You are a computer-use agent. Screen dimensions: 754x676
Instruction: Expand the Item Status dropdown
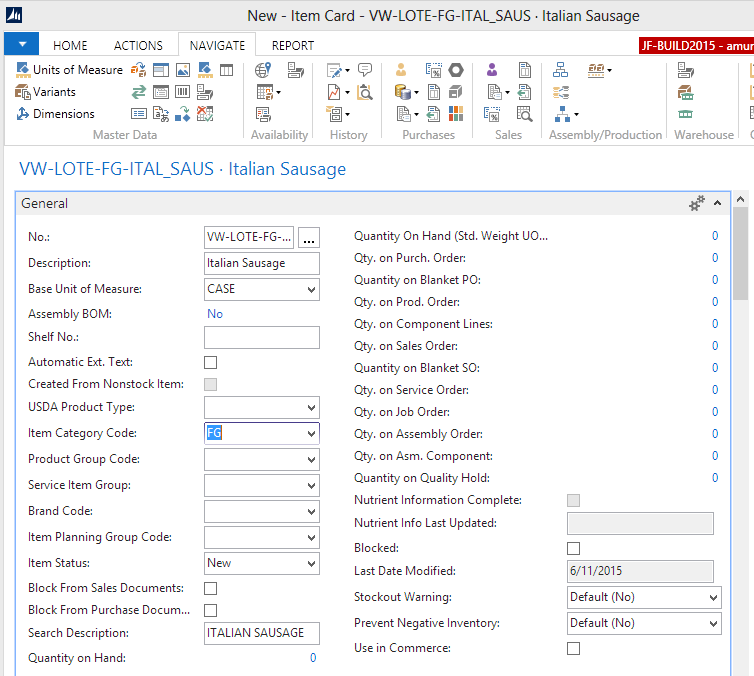(x=311, y=564)
